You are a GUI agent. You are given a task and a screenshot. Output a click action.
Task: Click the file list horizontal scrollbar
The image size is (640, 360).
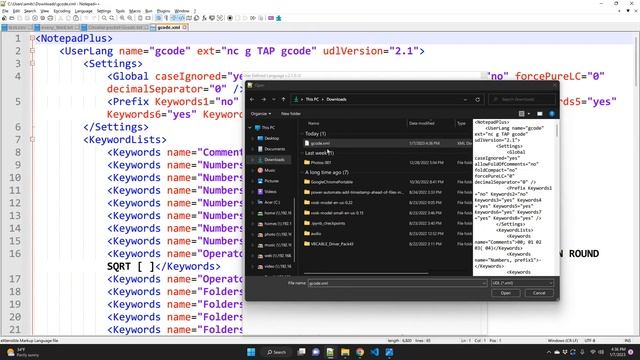click(366, 273)
